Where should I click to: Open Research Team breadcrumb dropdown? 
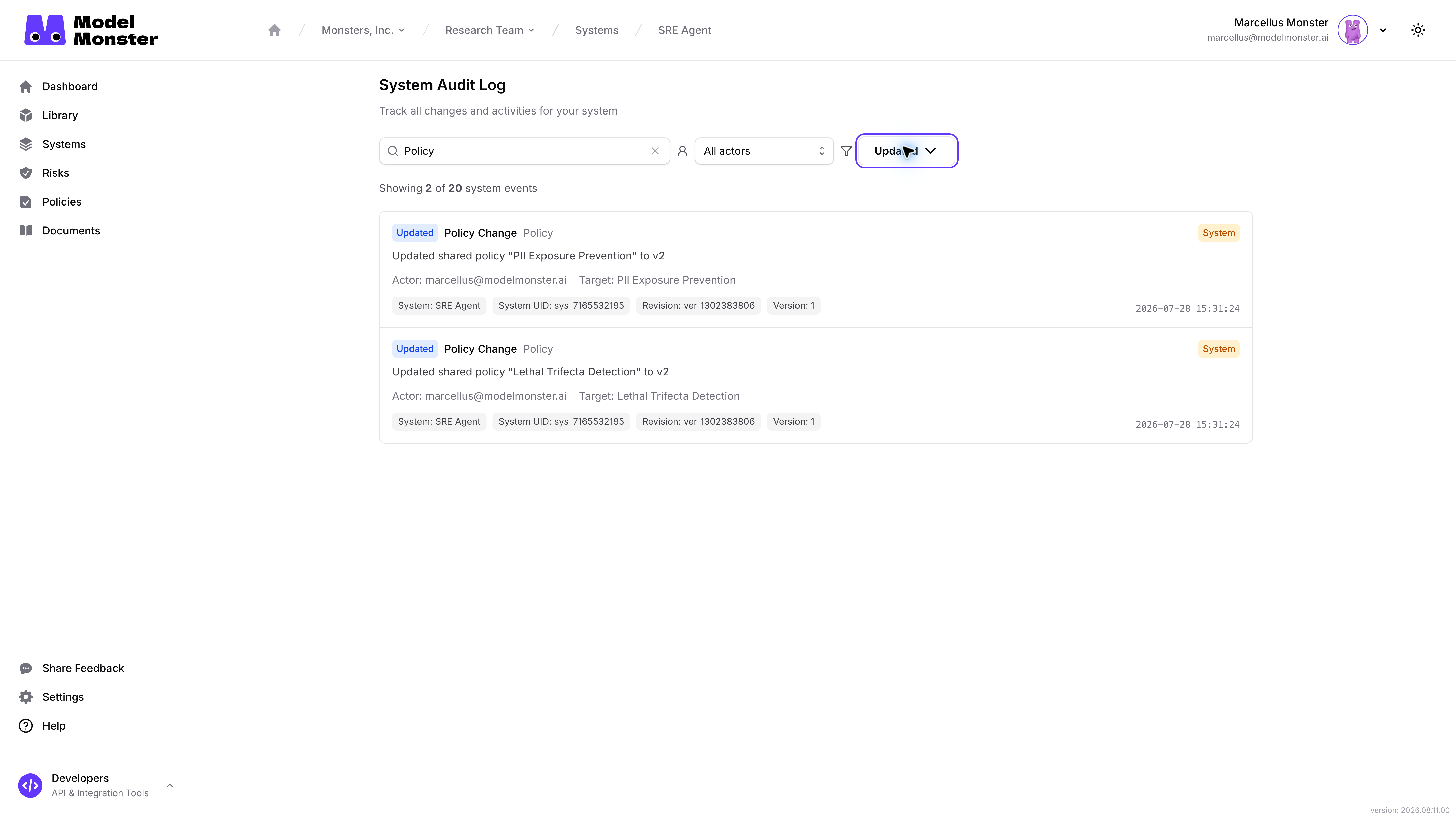(489, 30)
